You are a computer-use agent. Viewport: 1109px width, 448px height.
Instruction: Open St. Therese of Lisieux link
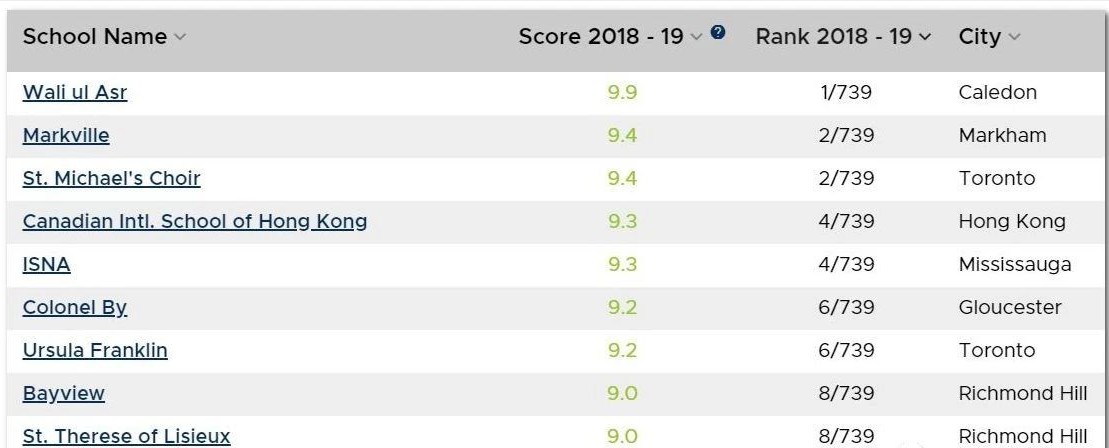coord(126,436)
